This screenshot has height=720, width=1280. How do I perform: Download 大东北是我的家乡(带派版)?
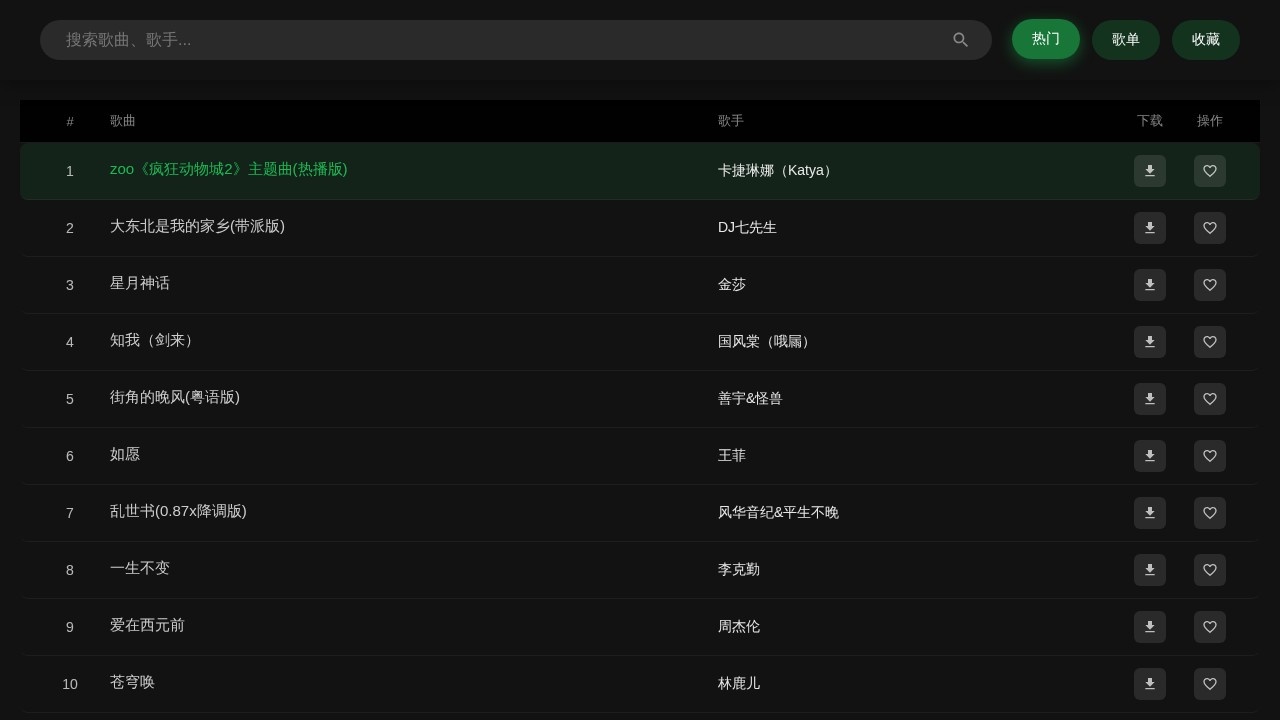[x=1150, y=228]
